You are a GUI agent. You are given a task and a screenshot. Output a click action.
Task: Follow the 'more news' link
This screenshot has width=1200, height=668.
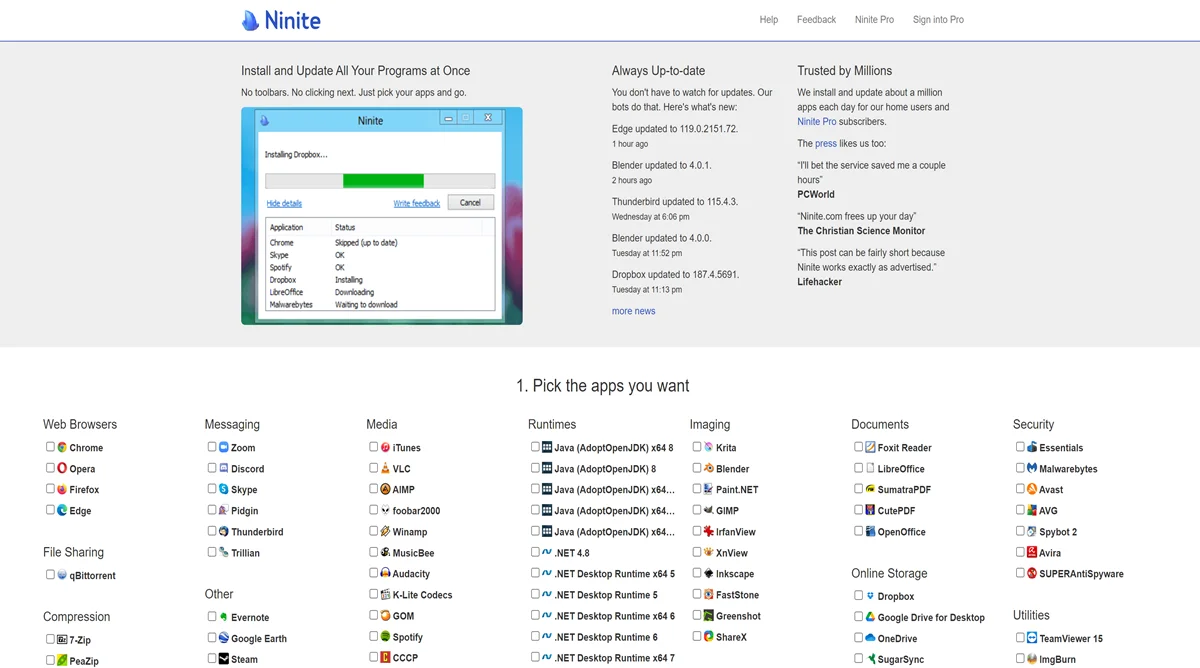coord(633,311)
